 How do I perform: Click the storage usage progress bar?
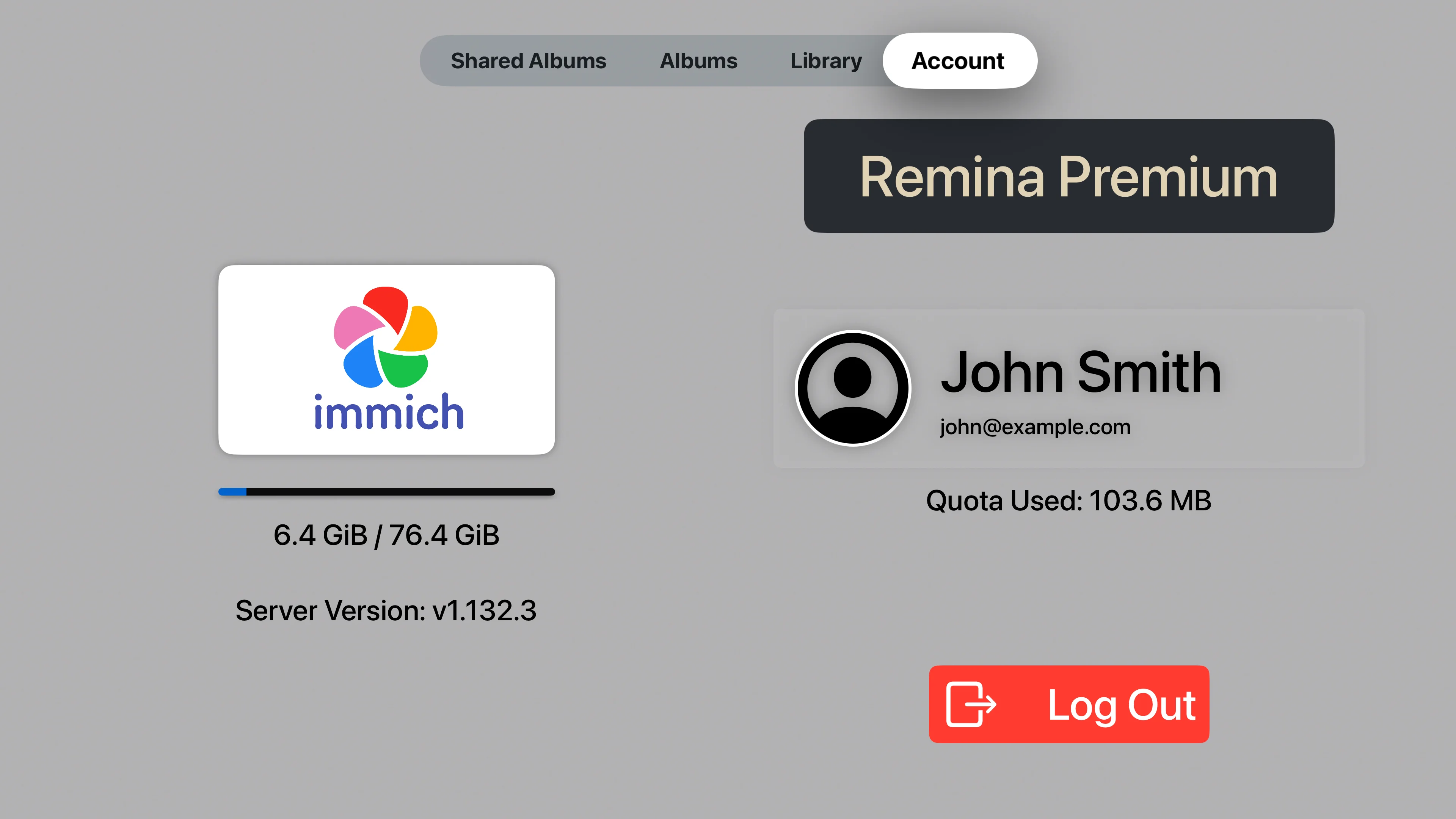(x=387, y=492)
